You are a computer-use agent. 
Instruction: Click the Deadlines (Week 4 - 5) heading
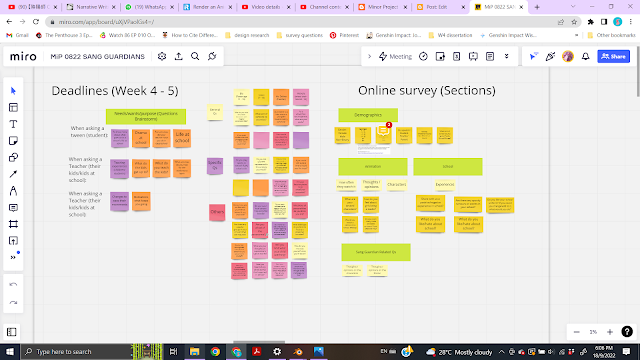[115, 91]
